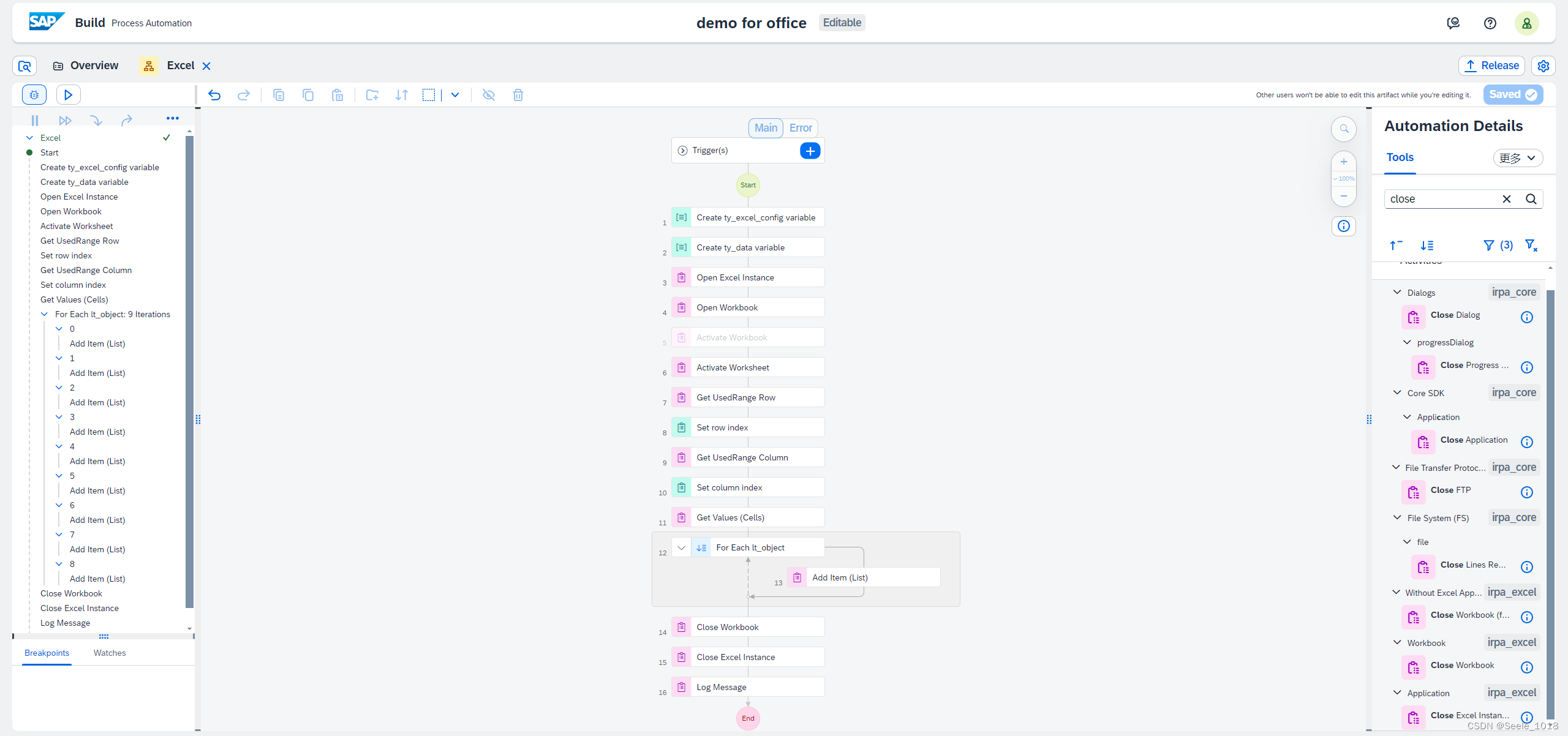Collapse the Excel root node in debugger tree
Screen dimensions: 1568x736
[29, 138]
